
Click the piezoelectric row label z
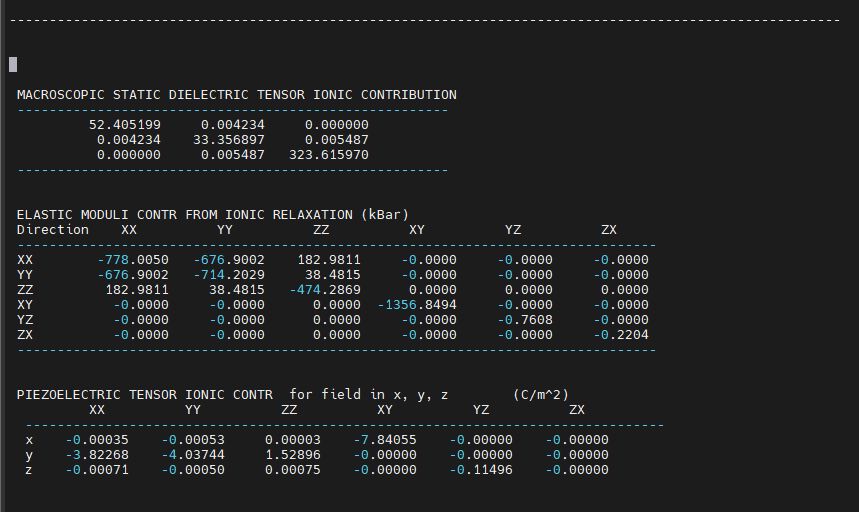[x=29, y=470]
